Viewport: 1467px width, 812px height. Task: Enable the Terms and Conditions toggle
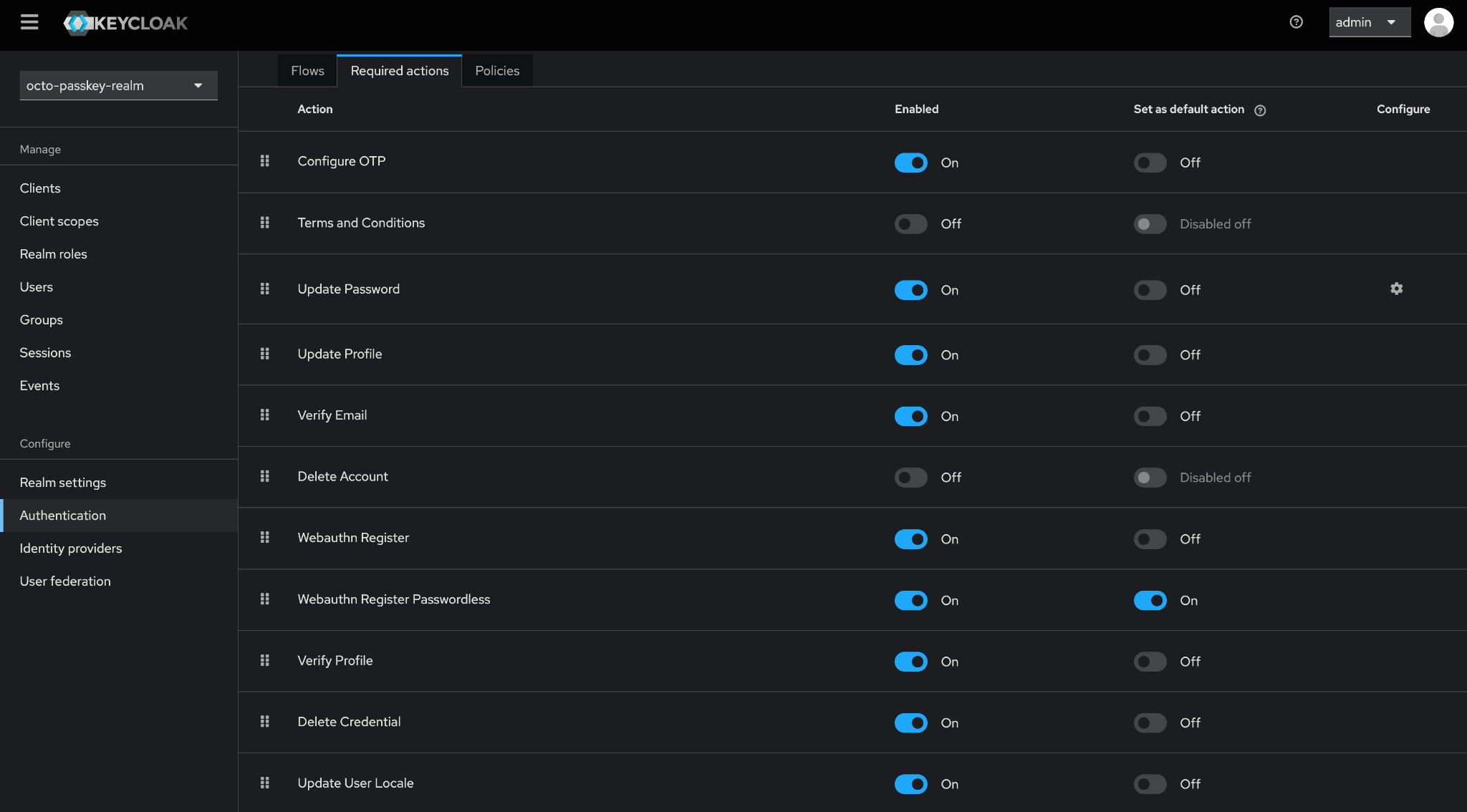(910, 224)
